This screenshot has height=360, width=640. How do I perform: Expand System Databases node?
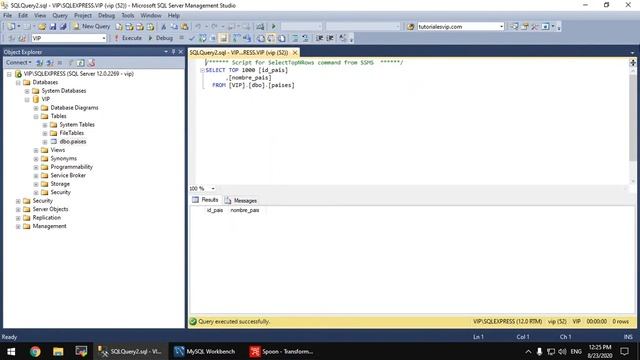pos(27,91)
